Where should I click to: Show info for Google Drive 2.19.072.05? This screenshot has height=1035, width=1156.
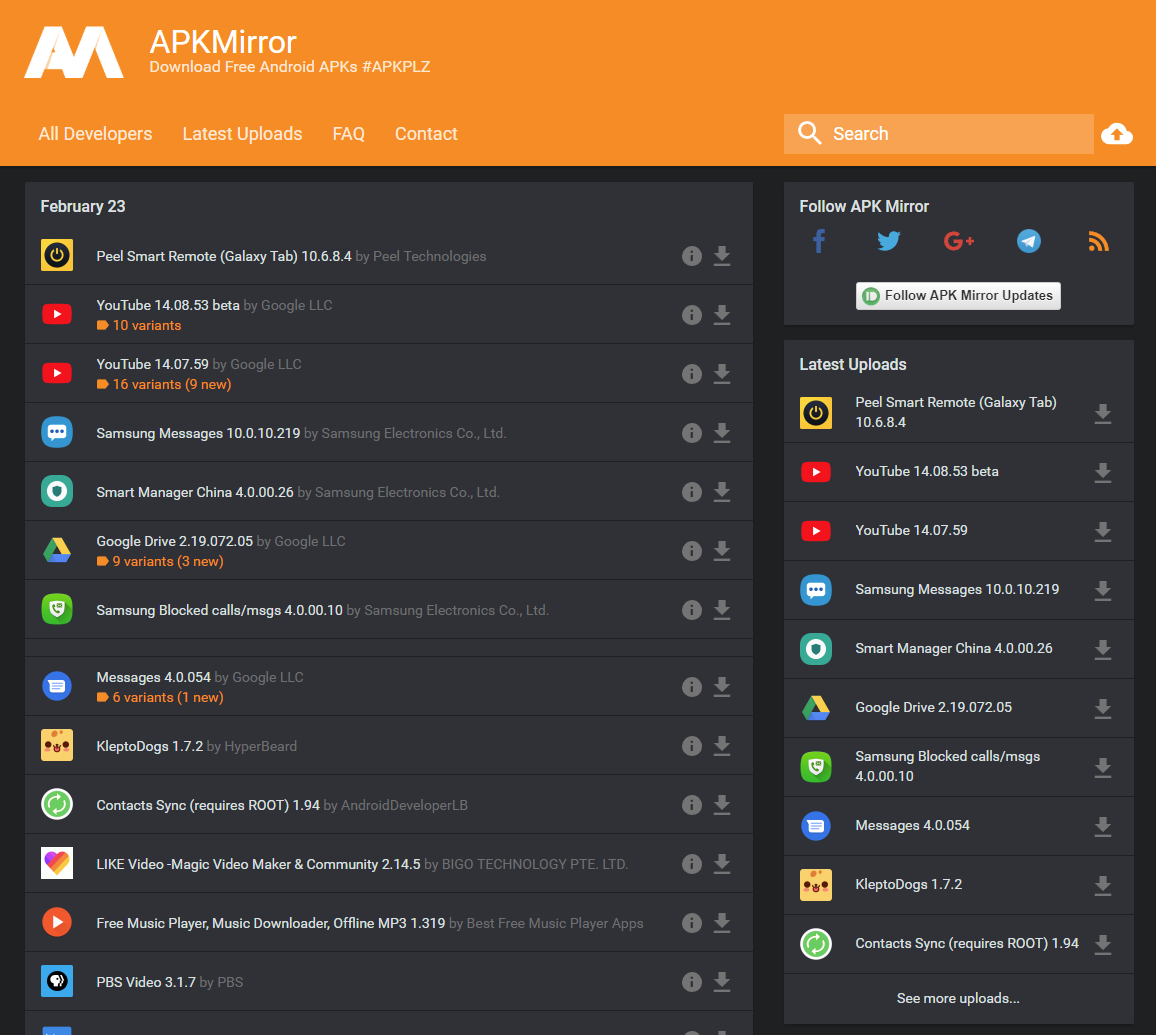692,551
